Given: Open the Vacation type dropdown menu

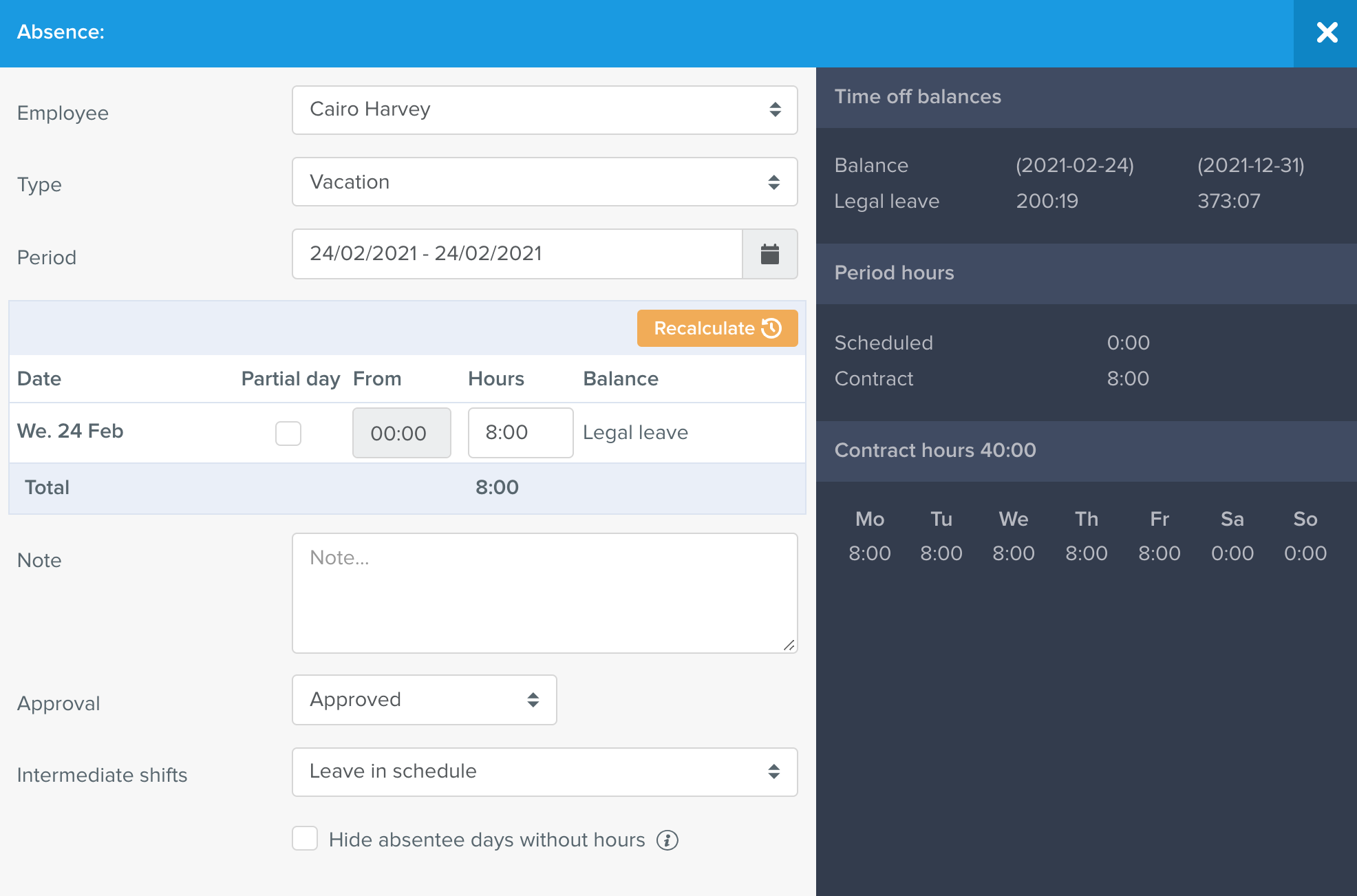Looking at the screenshot, I should coord(544,182).
